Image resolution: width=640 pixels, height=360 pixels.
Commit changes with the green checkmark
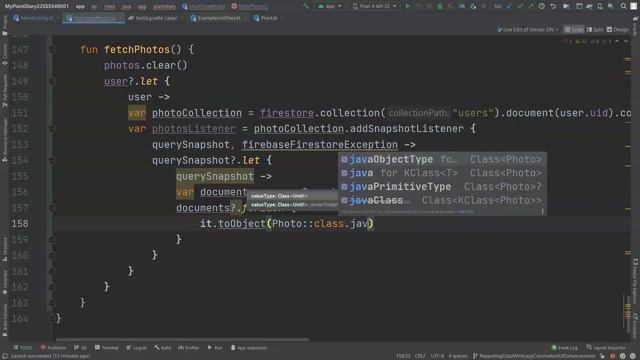pos(520,6)
